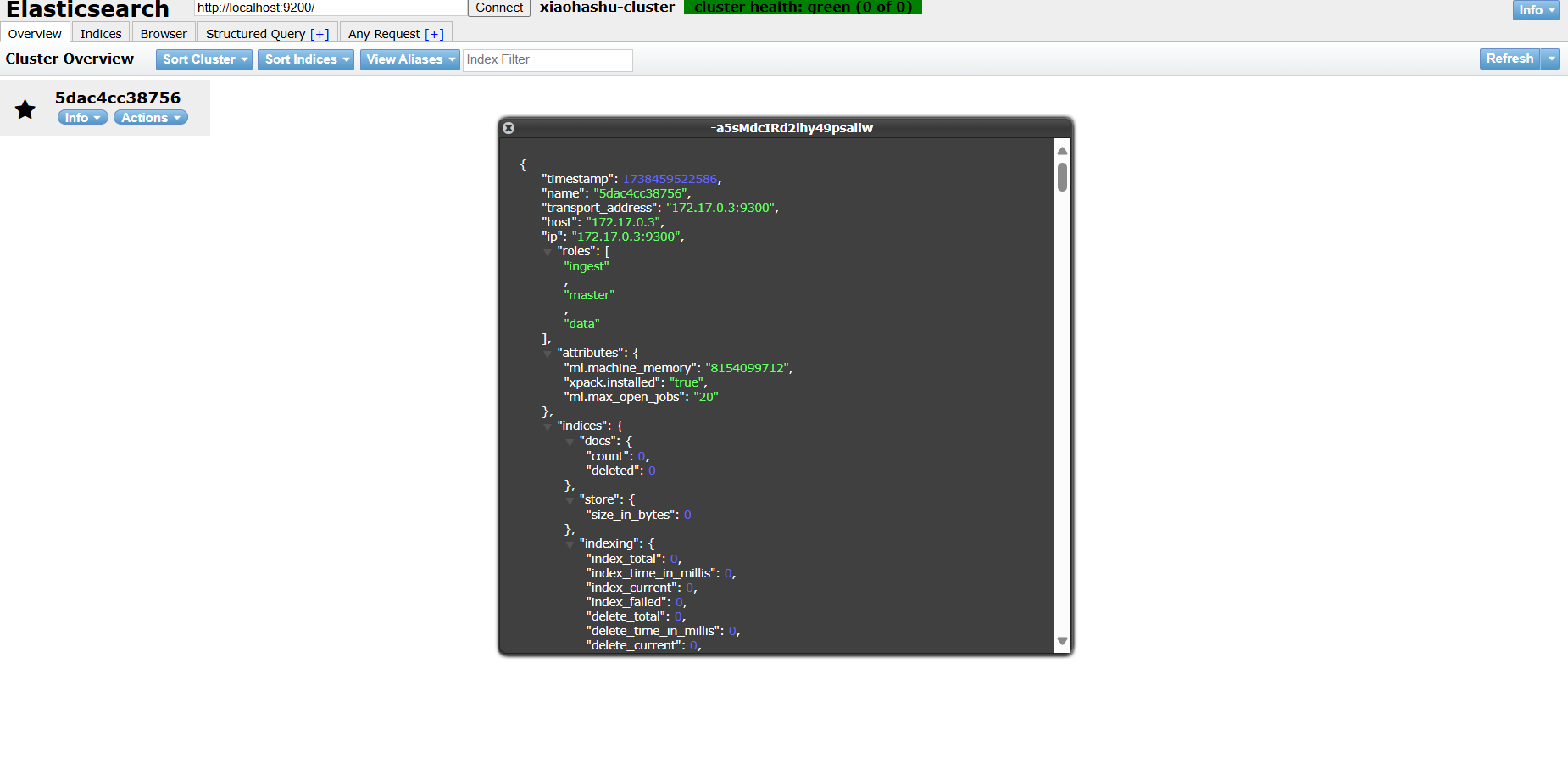This screenshot has height=758, width=1568.
Task: Open the Structured Query tab
Action: coord(255,34)
